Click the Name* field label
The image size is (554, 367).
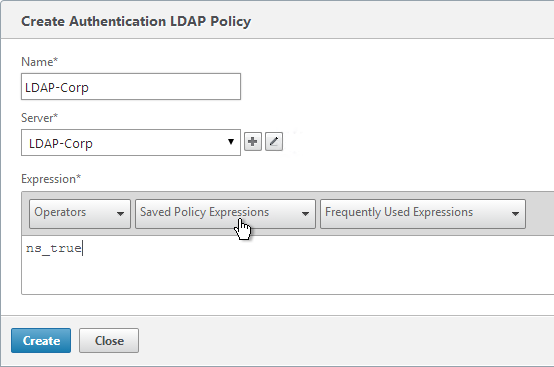(40, 62)
